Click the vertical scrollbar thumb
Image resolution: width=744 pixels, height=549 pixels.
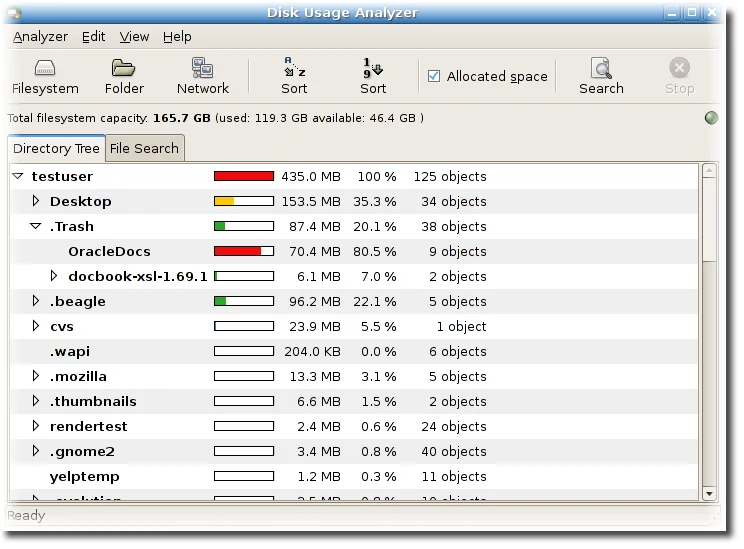[x=709, y=219]
